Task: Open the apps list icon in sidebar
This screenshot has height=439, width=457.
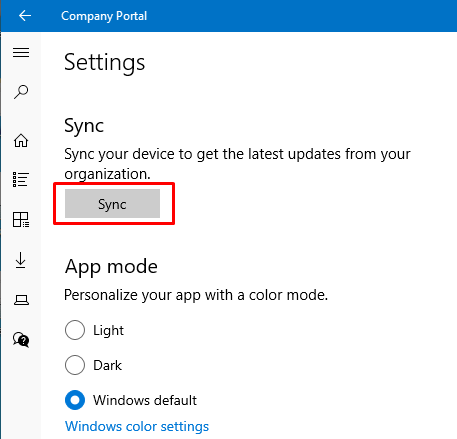Action: click(21, 180)
